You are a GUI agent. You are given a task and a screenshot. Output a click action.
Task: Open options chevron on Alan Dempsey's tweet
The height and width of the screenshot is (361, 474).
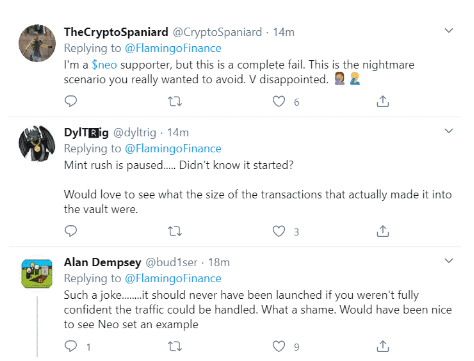pyautogui.click(x=449, y=261)
